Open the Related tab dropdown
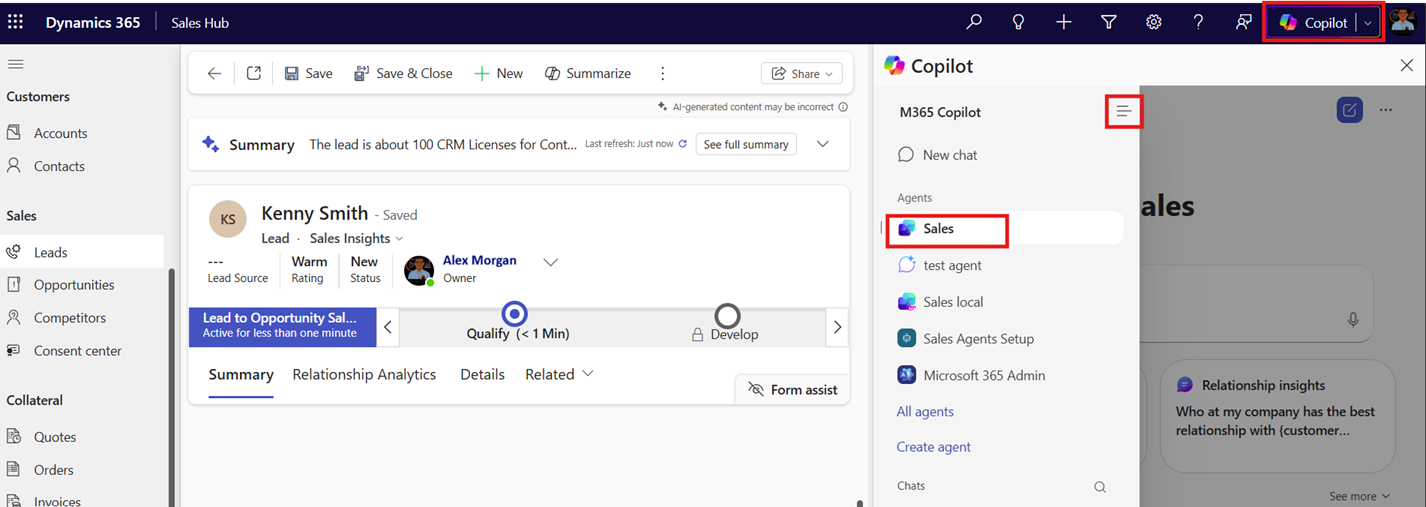 (559, 374)
